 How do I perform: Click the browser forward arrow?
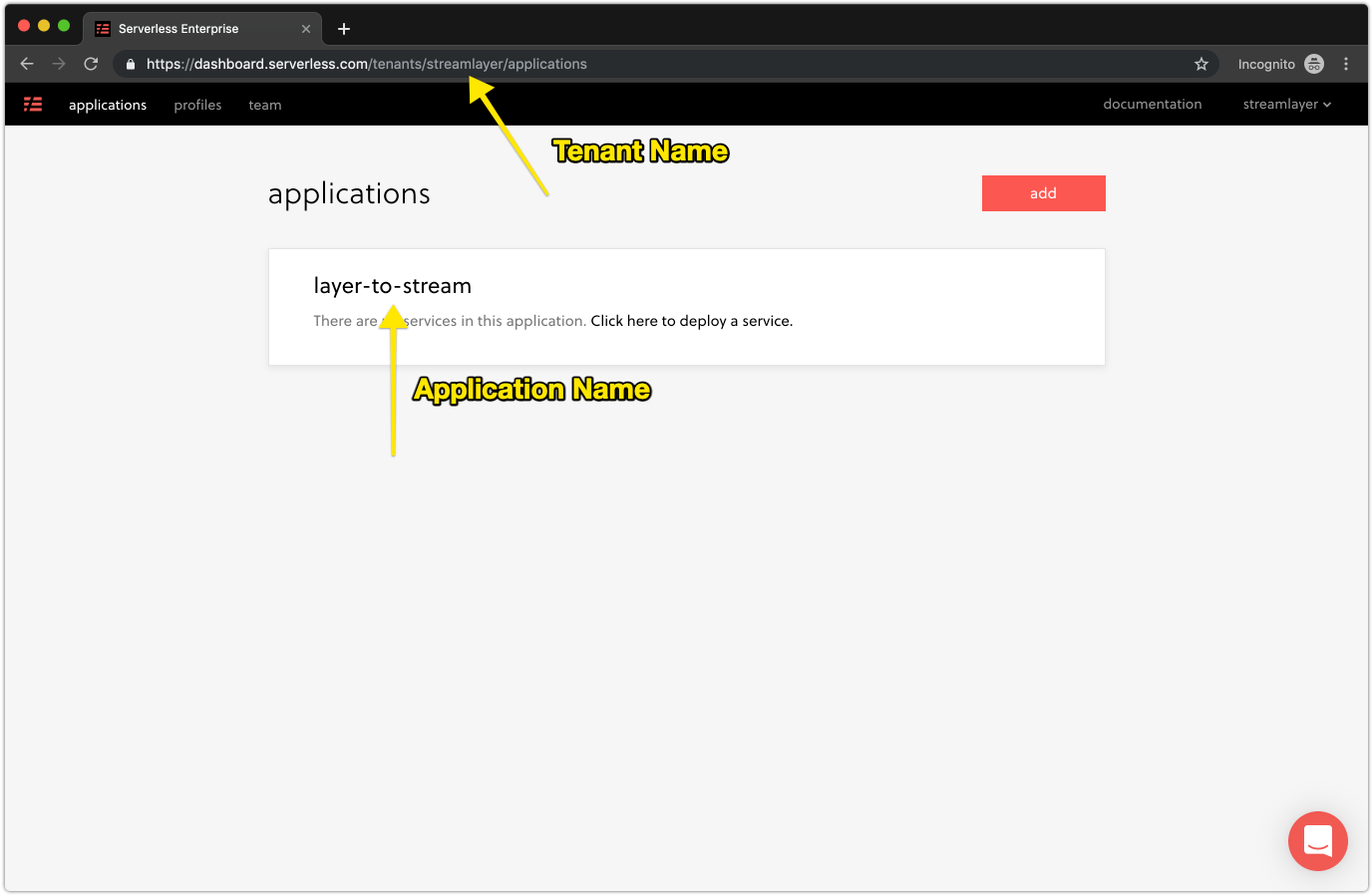click(59, 64)
